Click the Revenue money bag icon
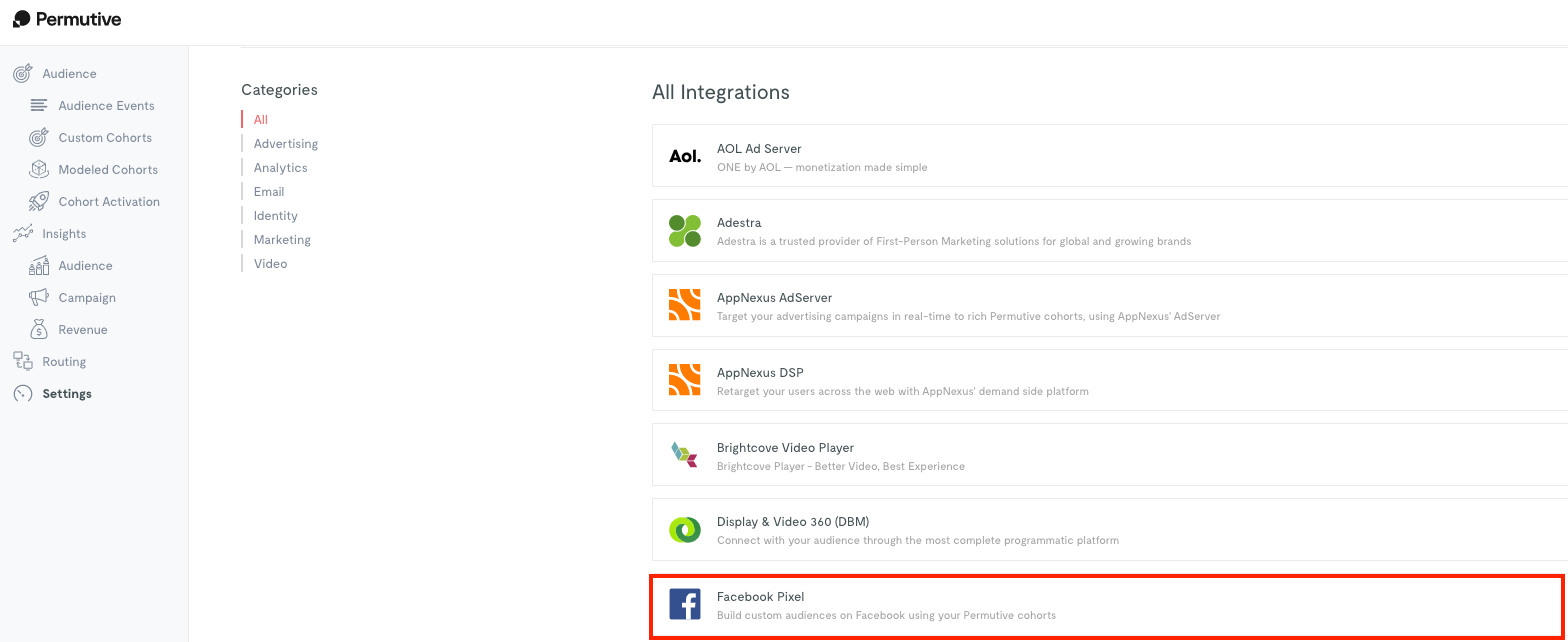 pos(39,330)
